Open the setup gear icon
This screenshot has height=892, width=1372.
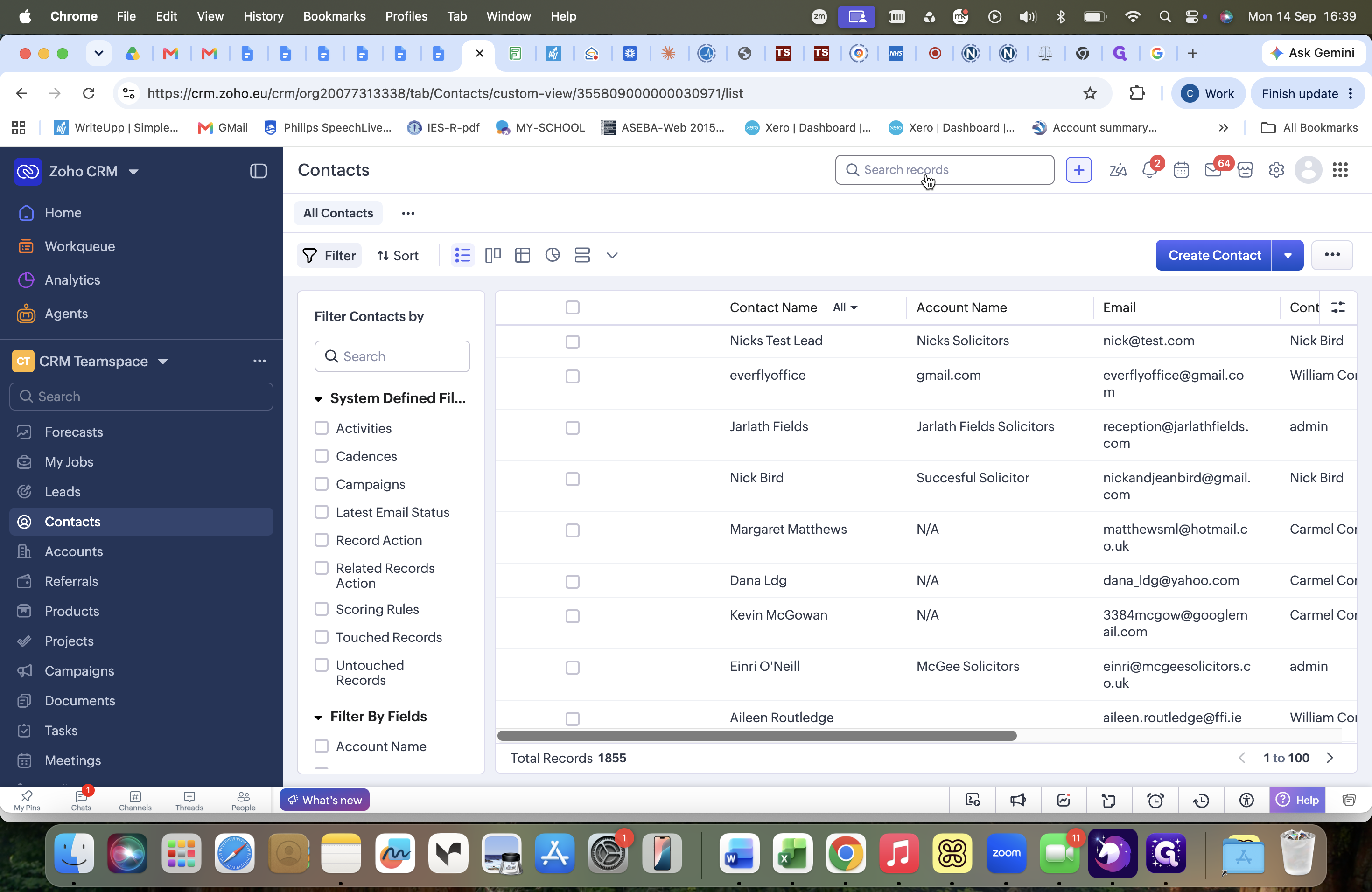[x=1276, y=170]
